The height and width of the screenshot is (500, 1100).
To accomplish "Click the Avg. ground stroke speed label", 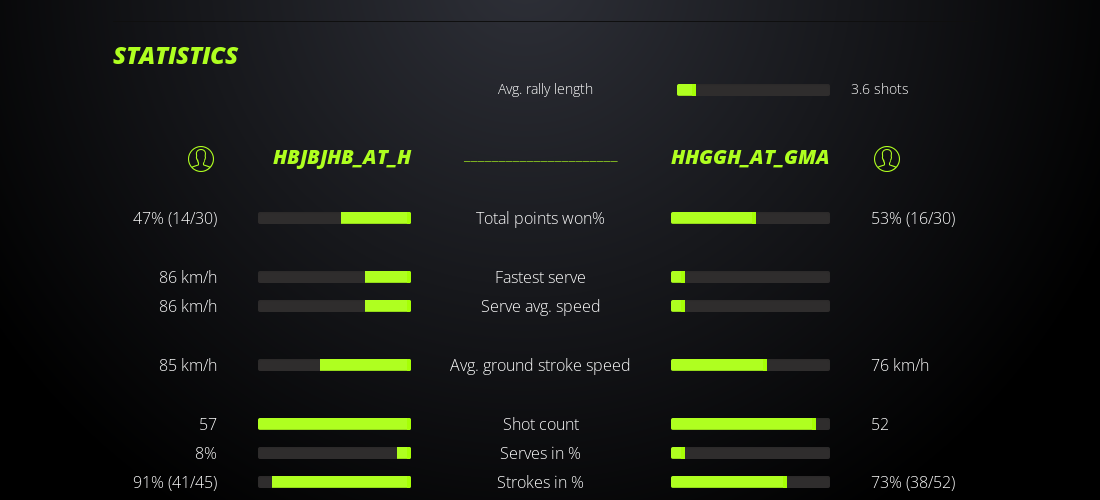I will tap(540, 365).
